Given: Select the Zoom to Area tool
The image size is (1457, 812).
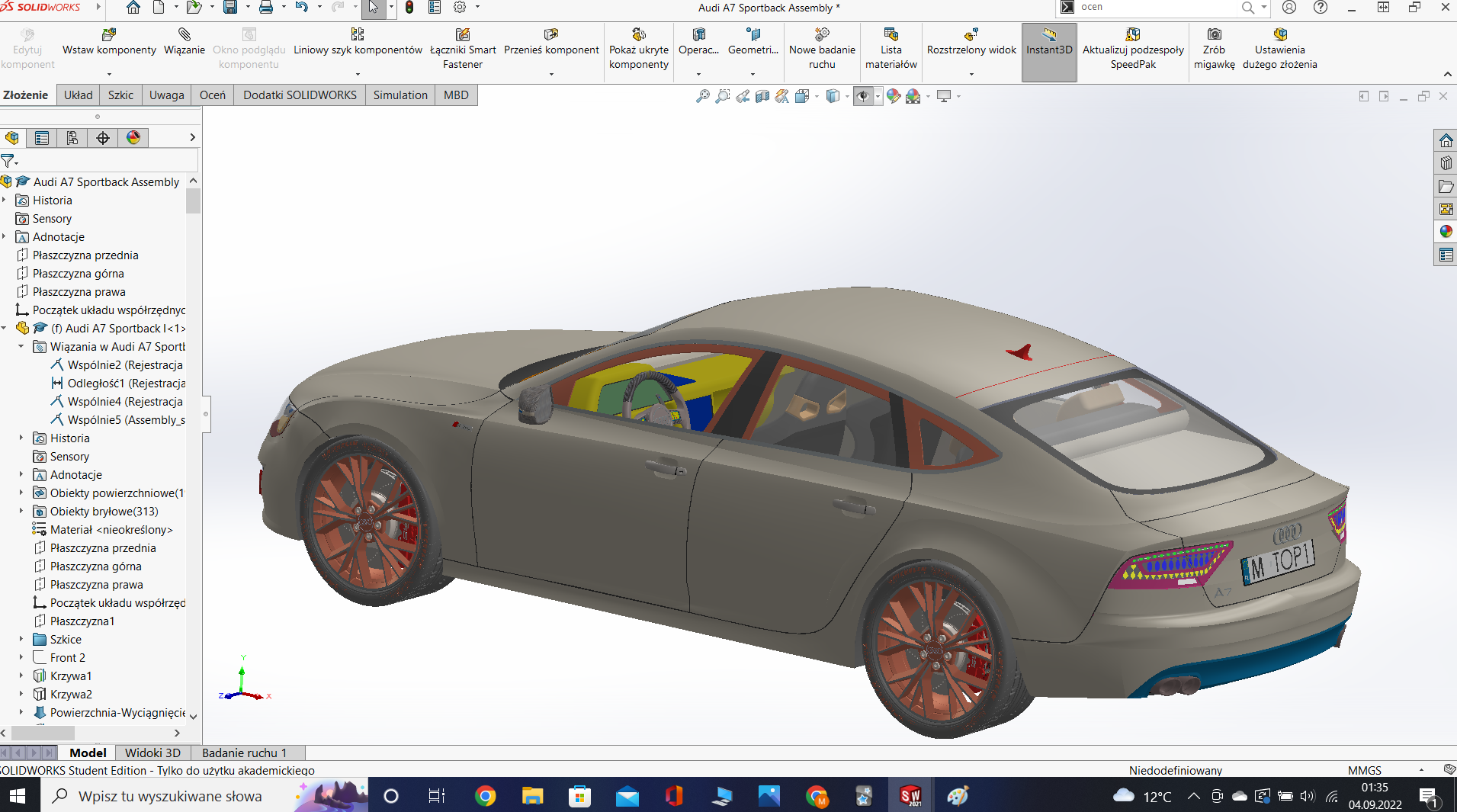Looking at the screenshot, I should [x=722, y=96].
